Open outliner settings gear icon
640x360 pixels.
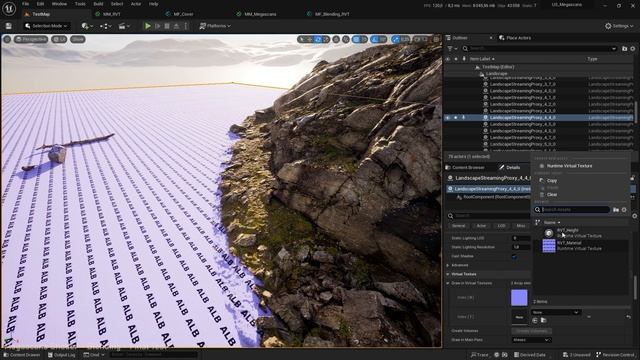point(633,49)
